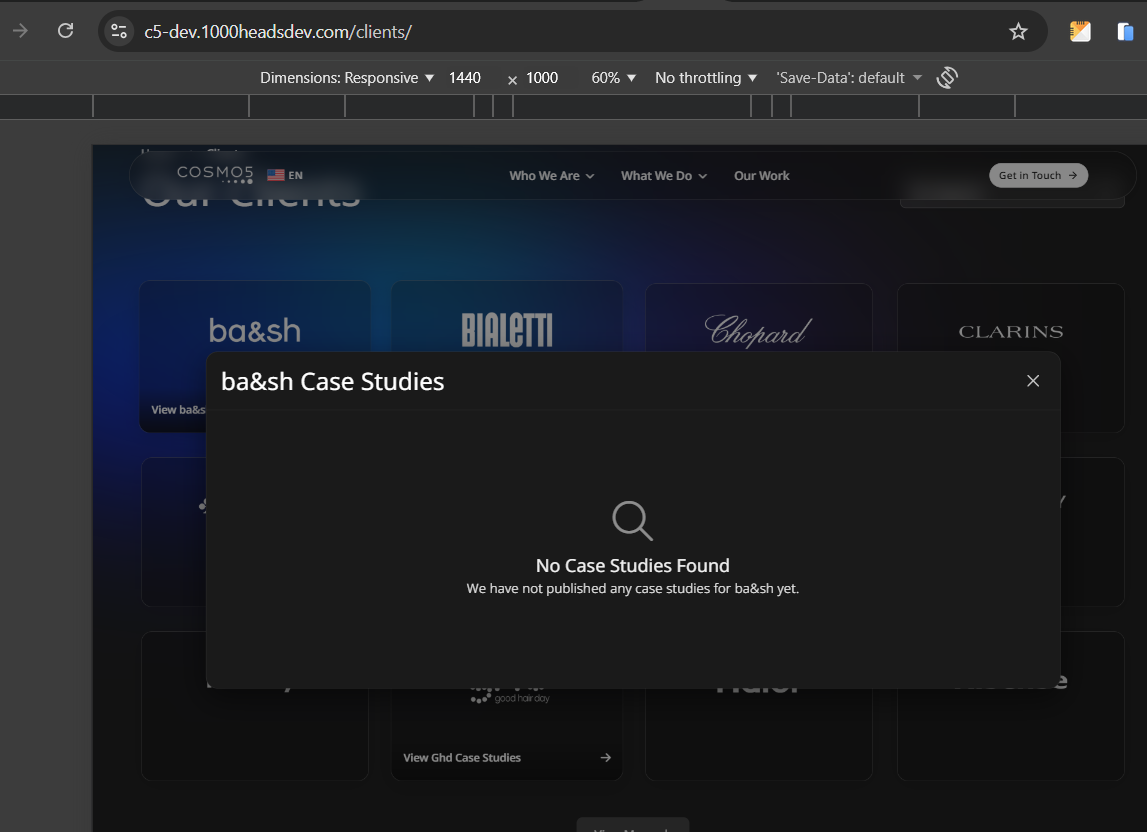Open the 'Save-Data': default dropdown
The height and width of the screenshot is (832, 1147).
(849, 78)
